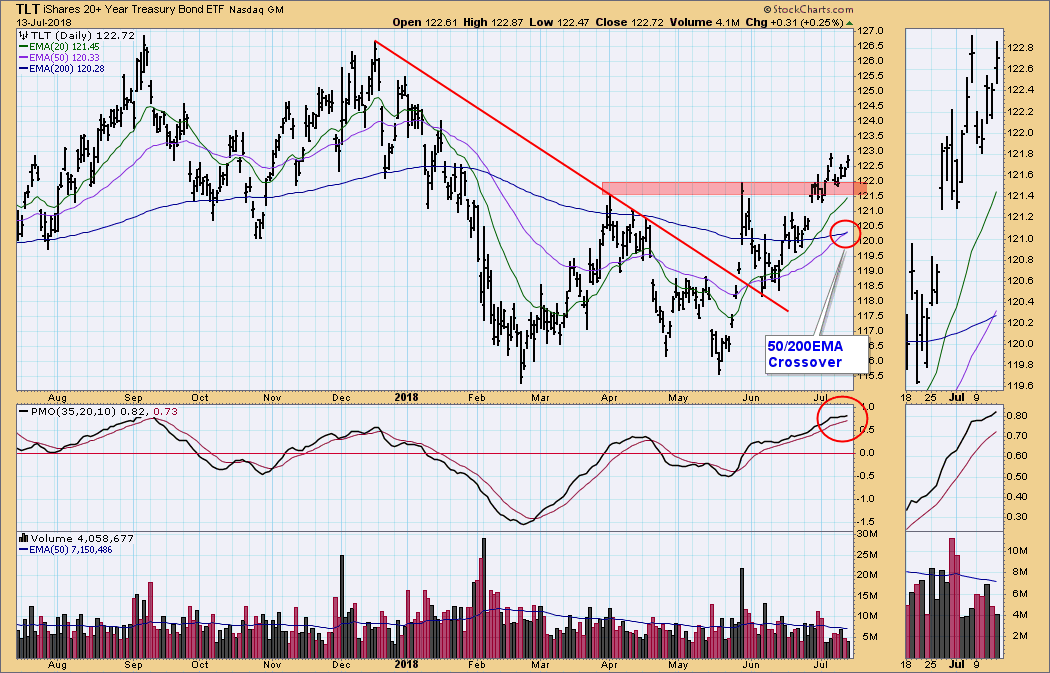Click the PMO(35,20,10) indicator legend
Screen dimensions: 1050x673
(98, 411)
